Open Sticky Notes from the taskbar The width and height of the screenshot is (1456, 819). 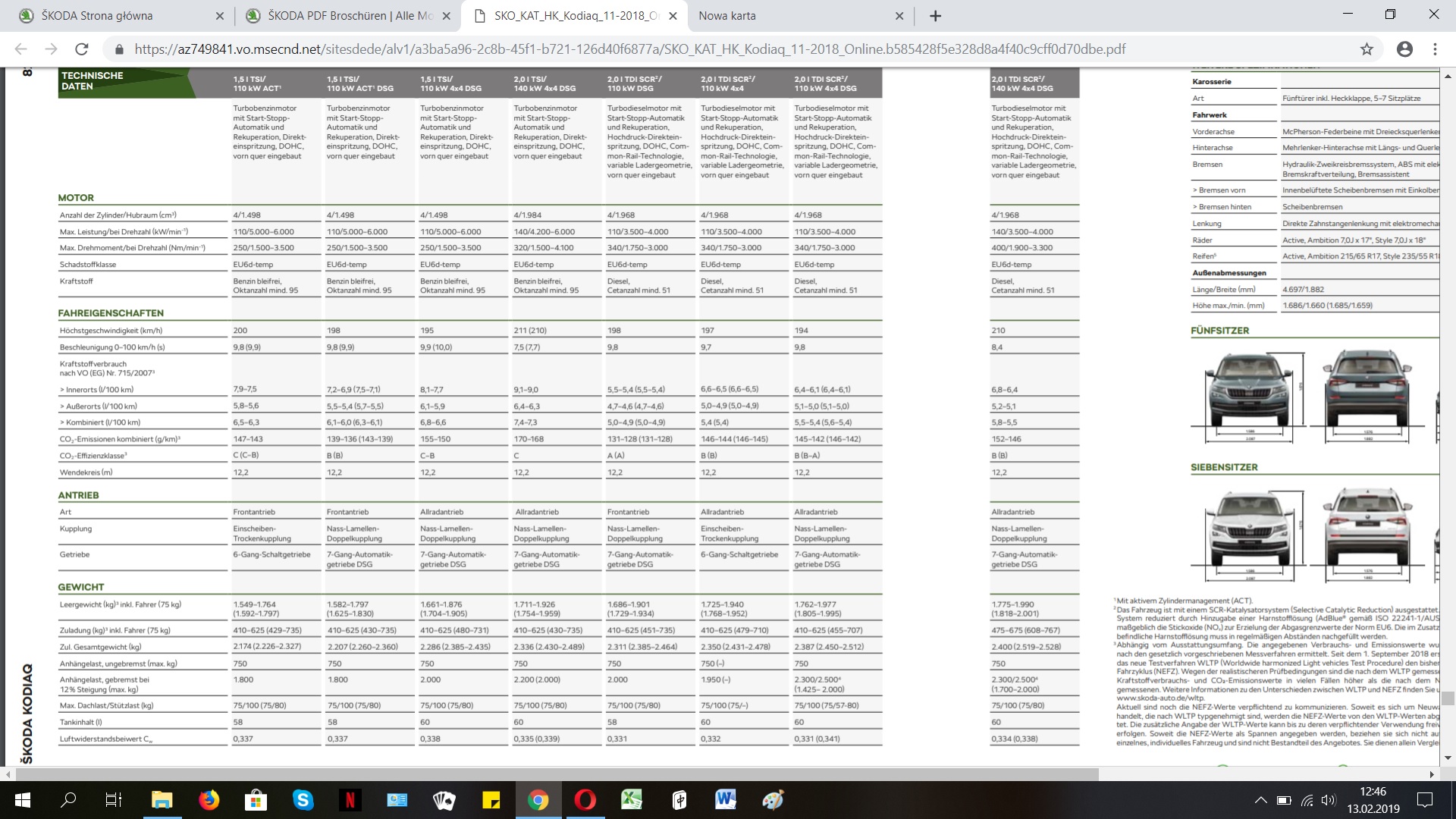pyautogui.click(x=491, y=799)
